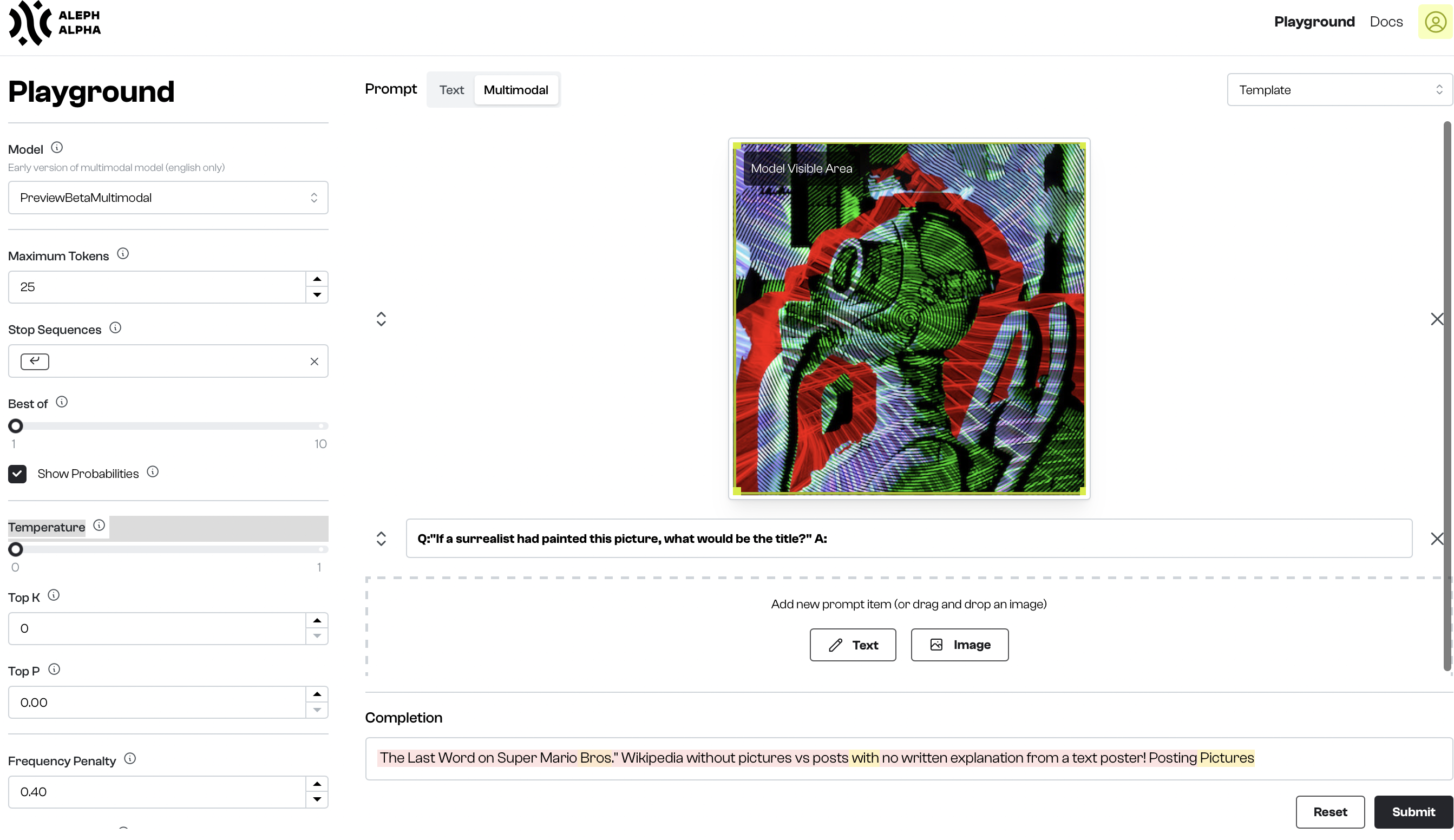This screenshot has height=840, width=1454.
Task: Delete the text prompt item
Action: [1437, 539]
